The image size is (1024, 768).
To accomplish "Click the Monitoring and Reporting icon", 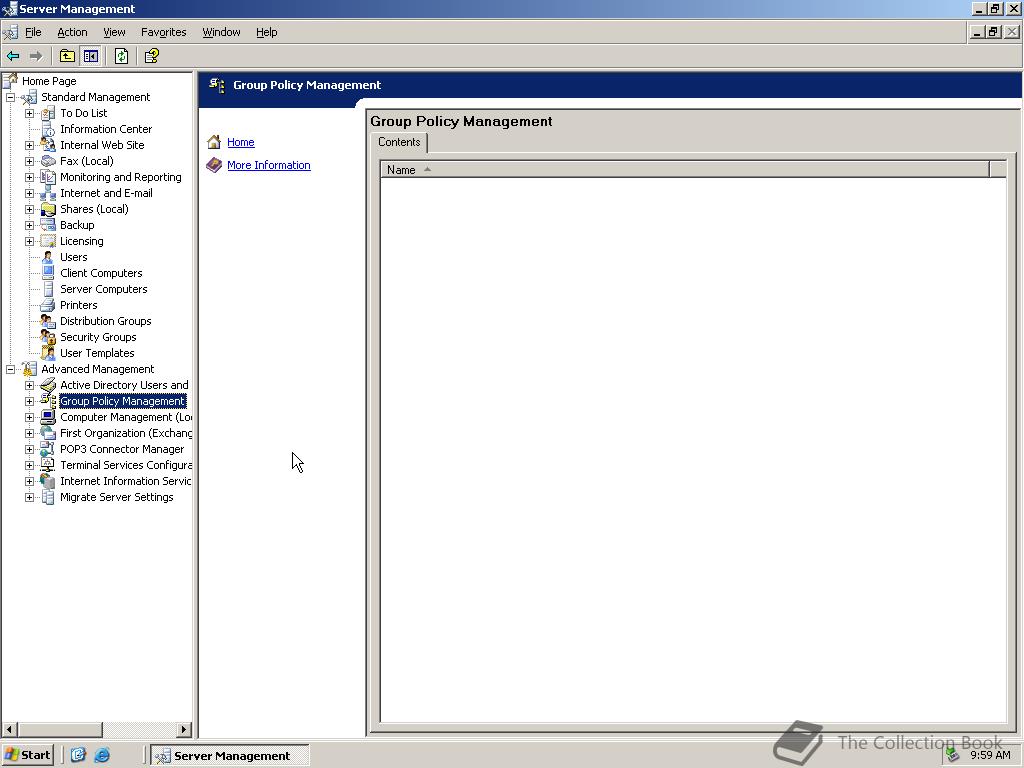I will [x=48, y=177].
